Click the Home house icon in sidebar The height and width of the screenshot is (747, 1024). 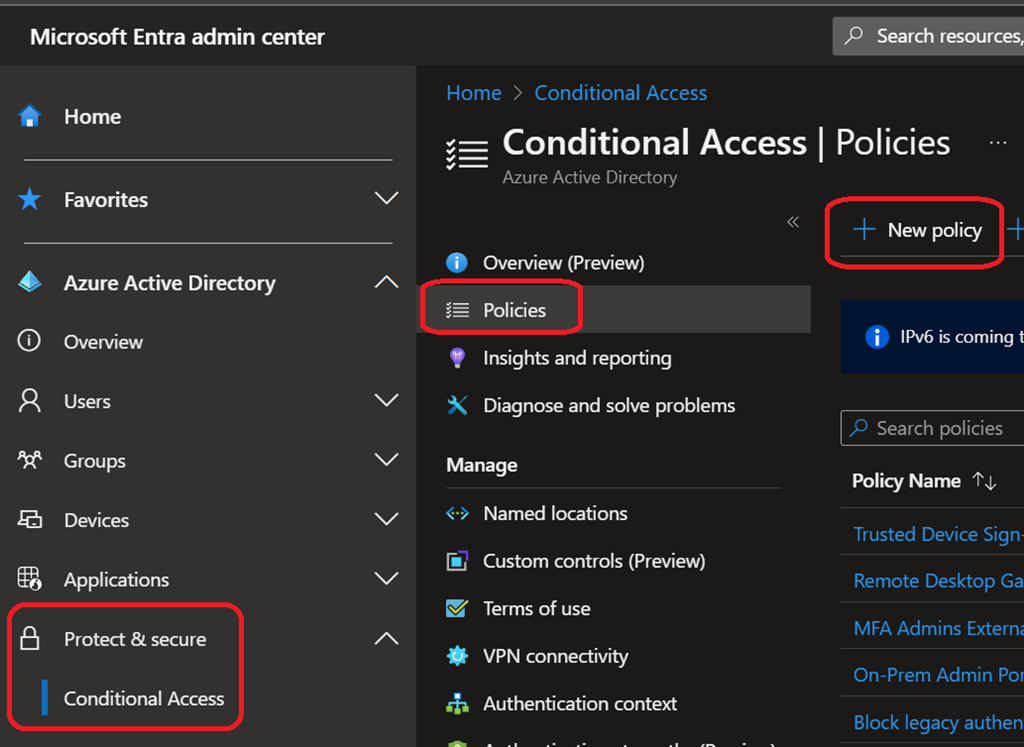30,117
